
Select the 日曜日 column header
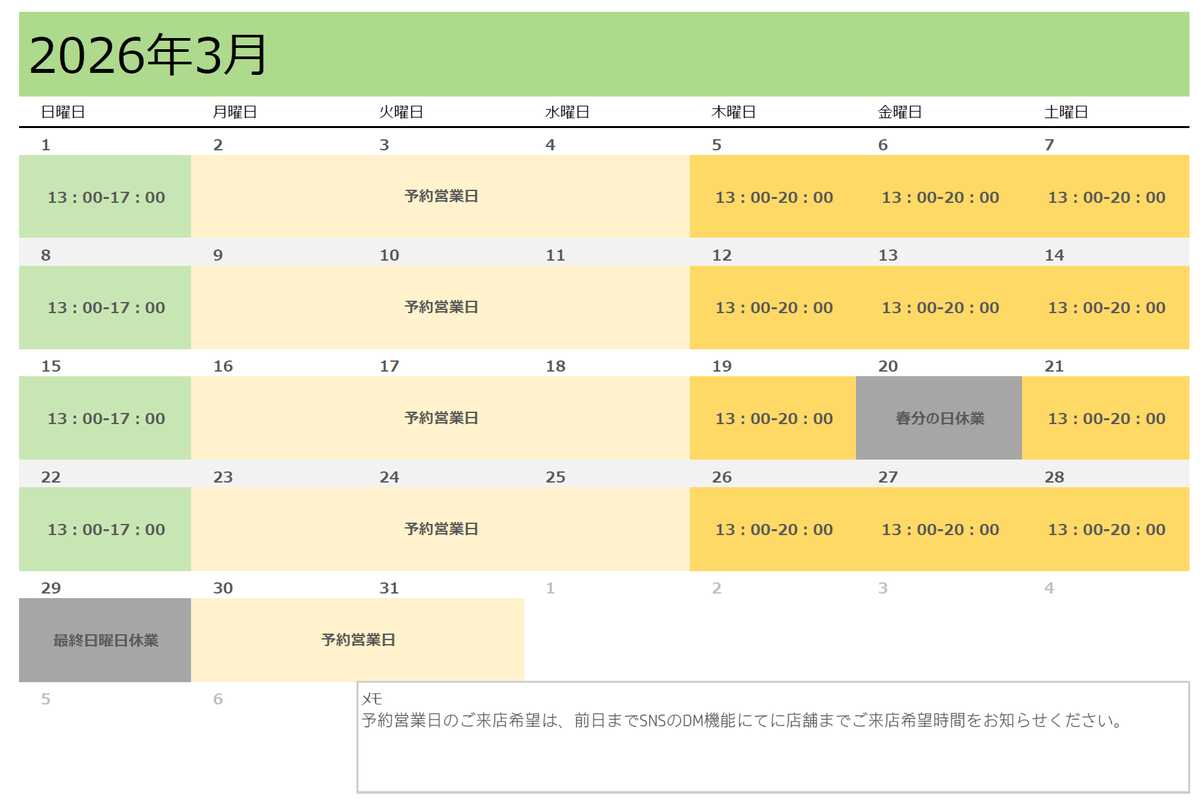63,112
